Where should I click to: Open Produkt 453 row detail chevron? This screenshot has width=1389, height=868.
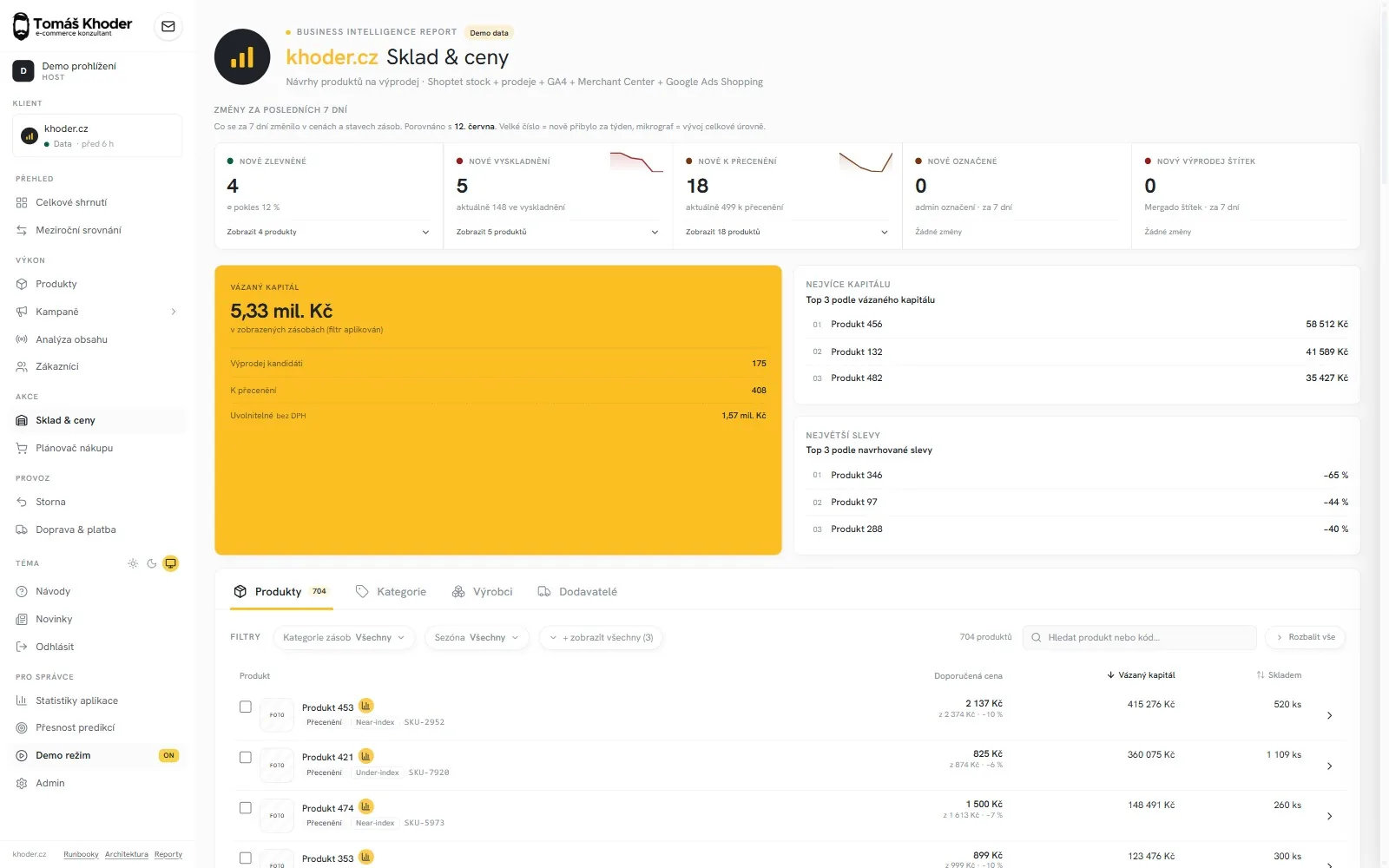(1329, 715)
